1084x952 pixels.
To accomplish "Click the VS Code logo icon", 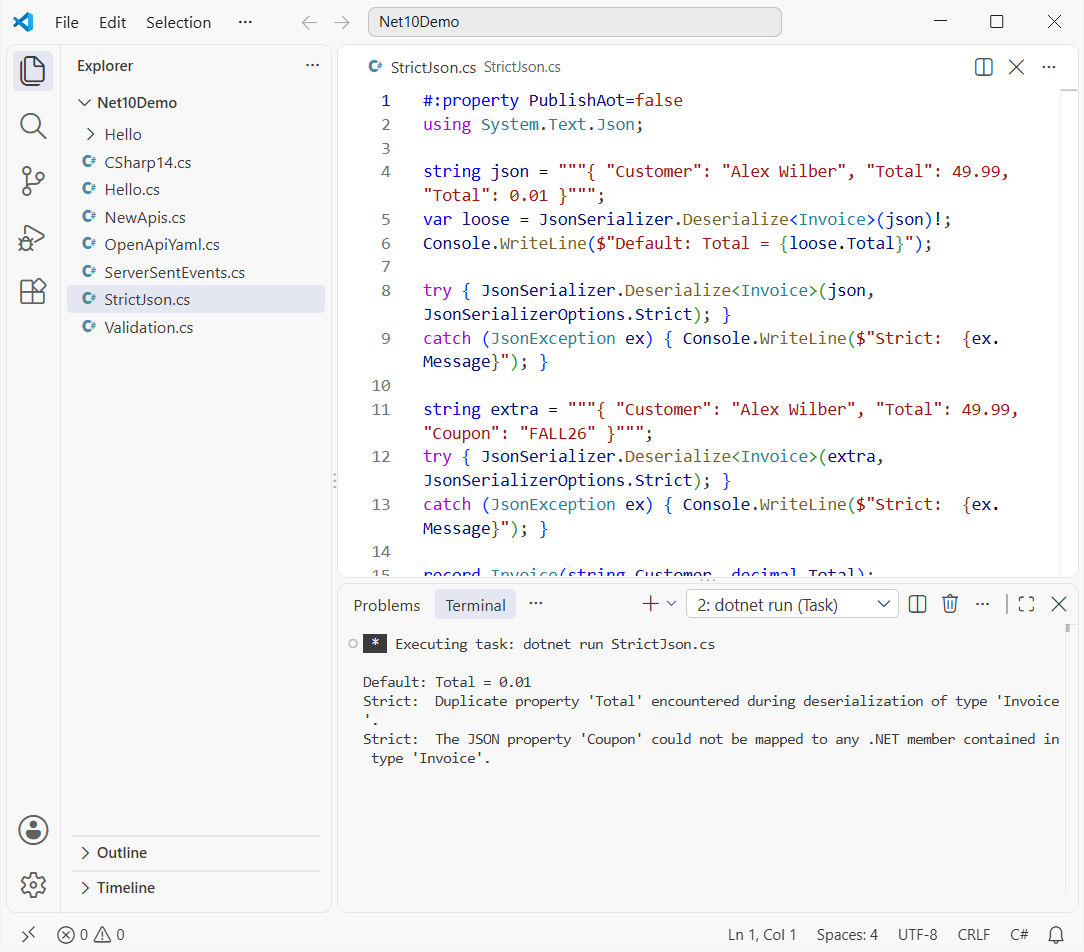I will coord(24,22).
